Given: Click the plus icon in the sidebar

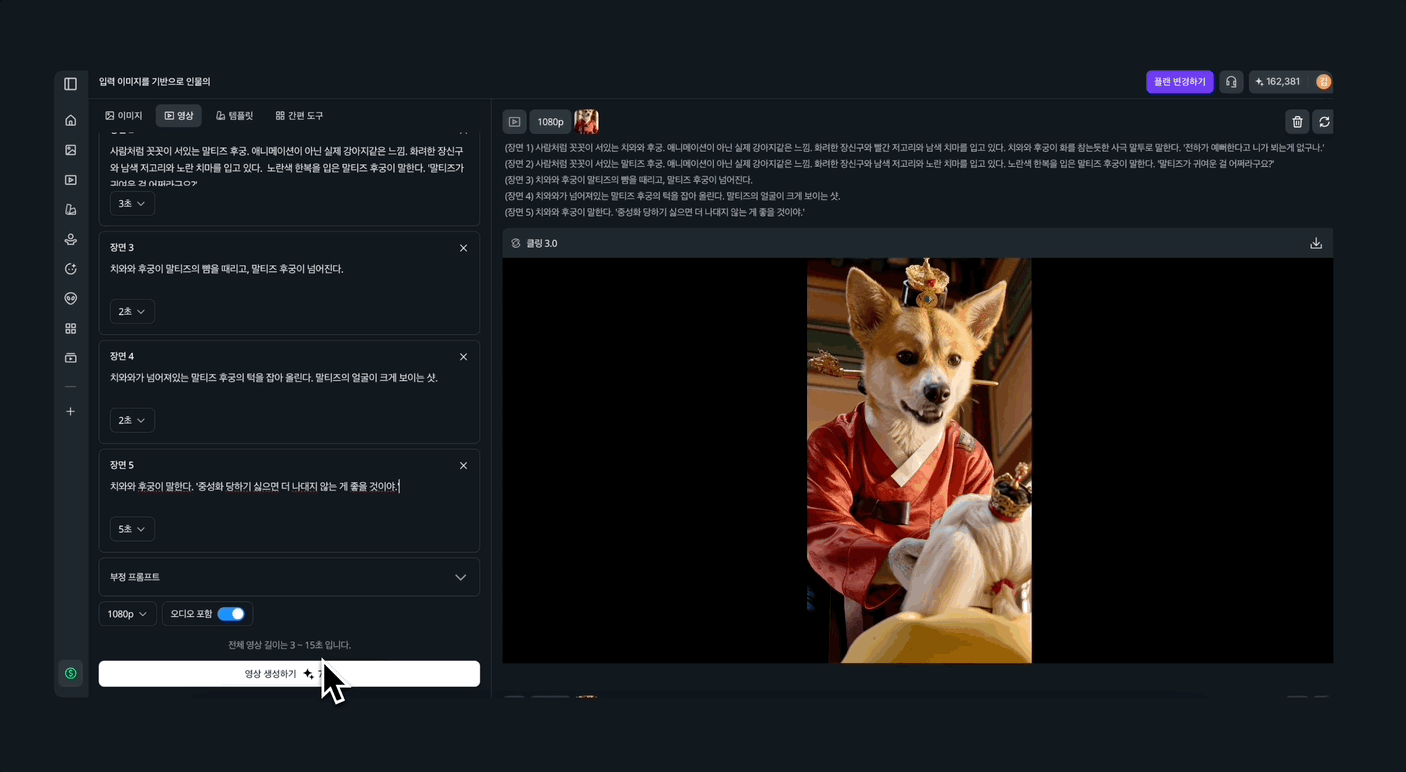Looking at the screenshot, I should click(70, 411).
